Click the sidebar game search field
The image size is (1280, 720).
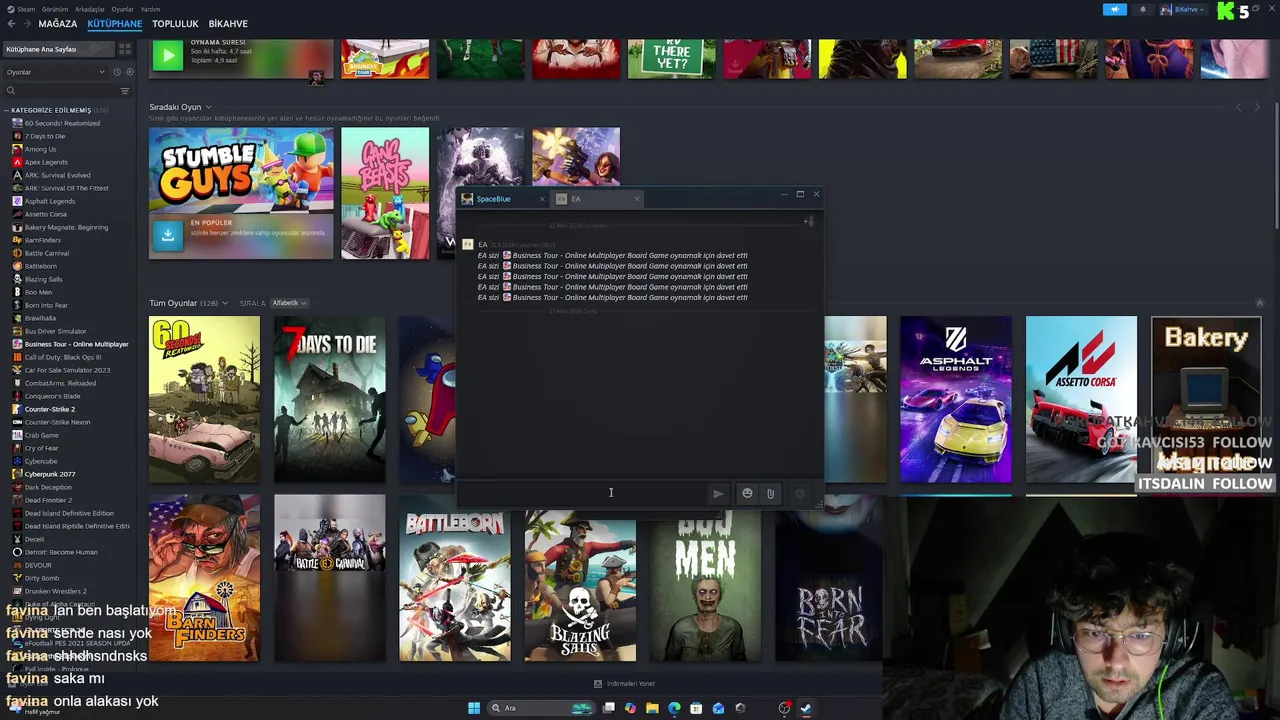click(65, 91)
